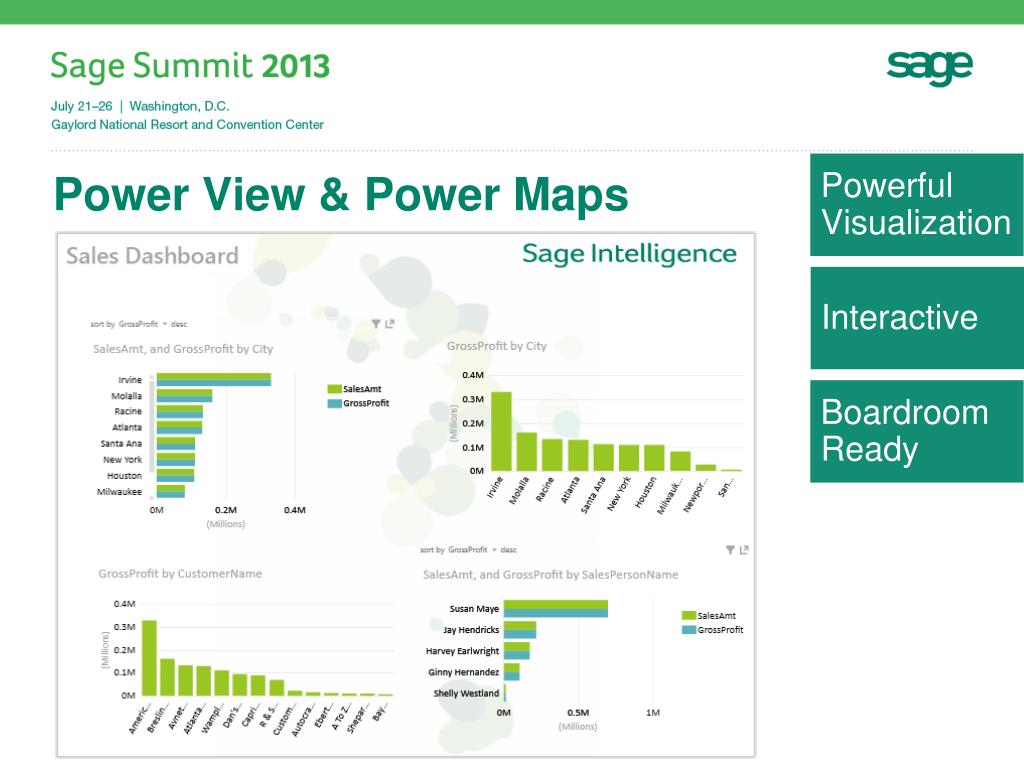Click the Sage logo in the header

(x=929, y=67)
